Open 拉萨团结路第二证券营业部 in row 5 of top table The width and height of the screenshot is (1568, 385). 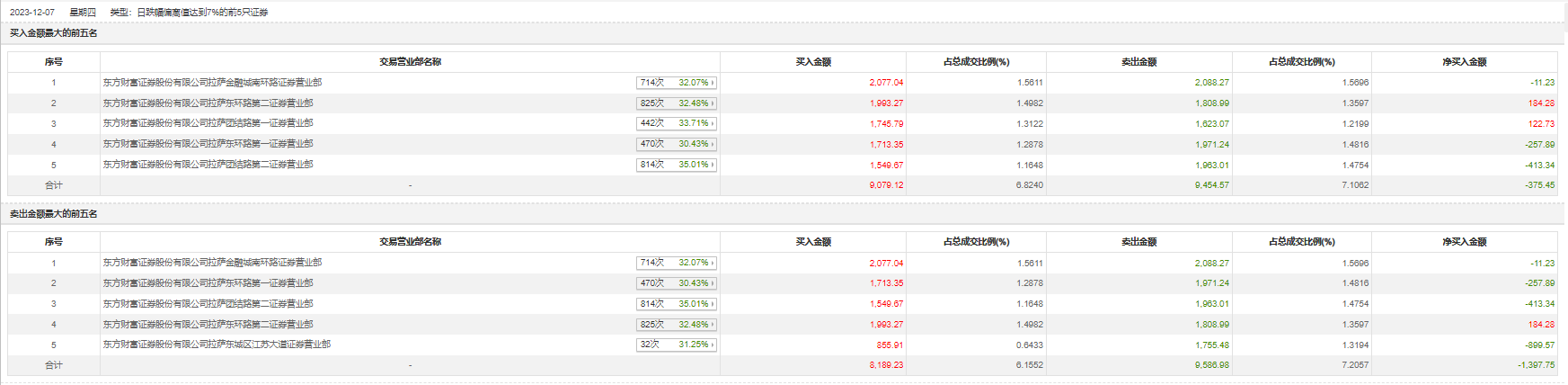(x=208, y=165)
